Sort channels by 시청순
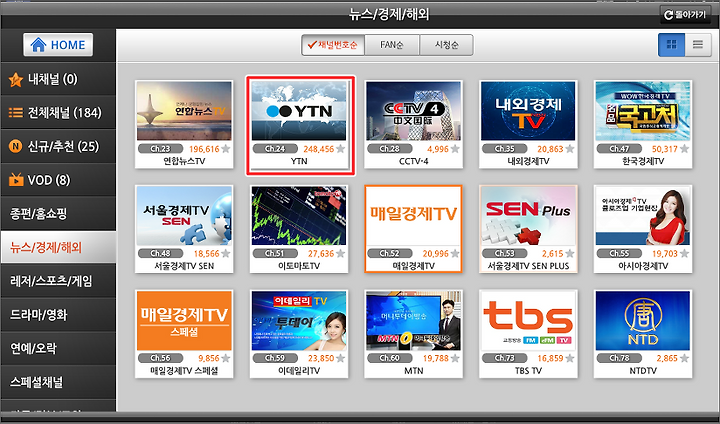Viewport: 720px width, 424px height. pos(446,45)
